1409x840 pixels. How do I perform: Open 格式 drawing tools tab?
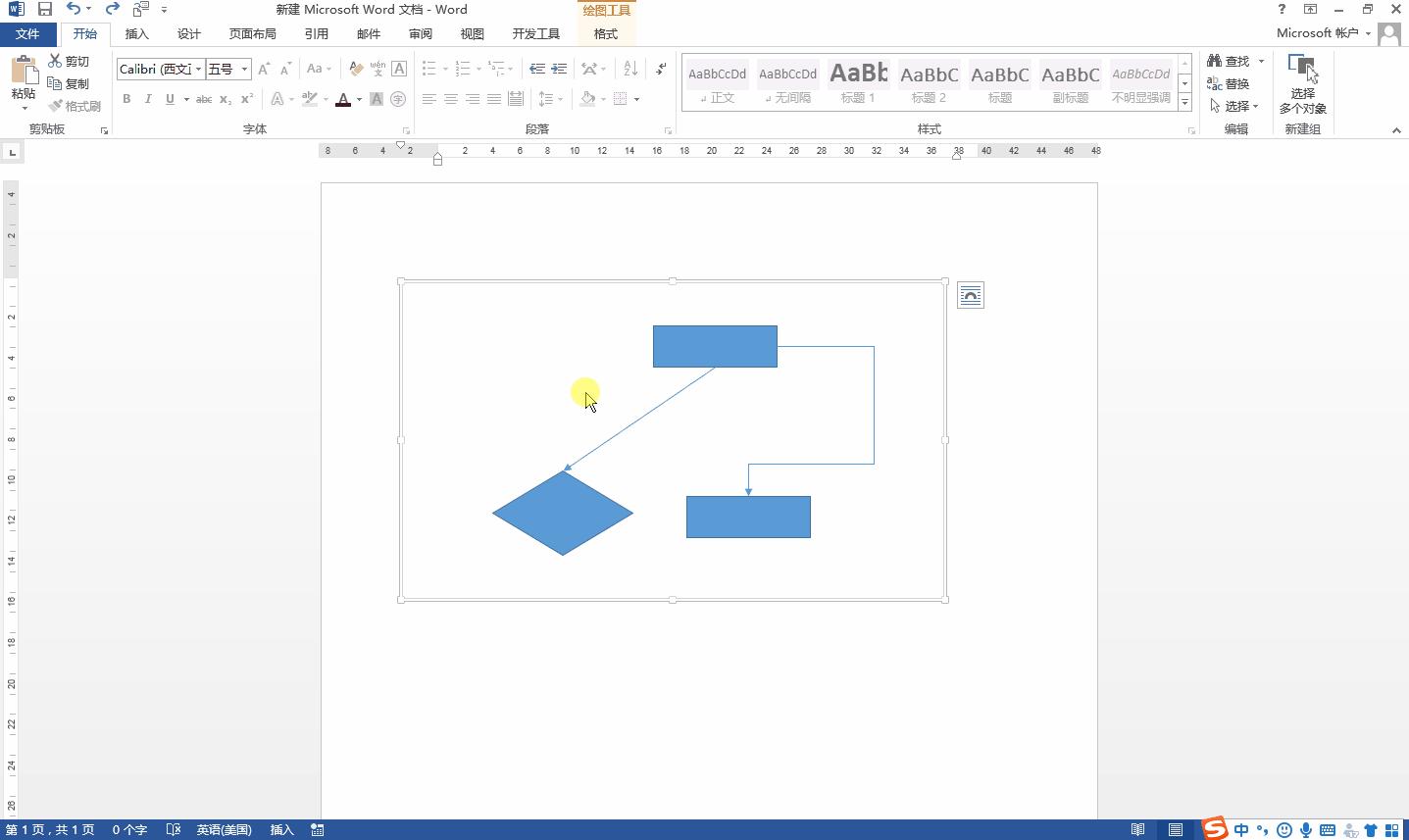pyautogui.click(x=606, y=34)
